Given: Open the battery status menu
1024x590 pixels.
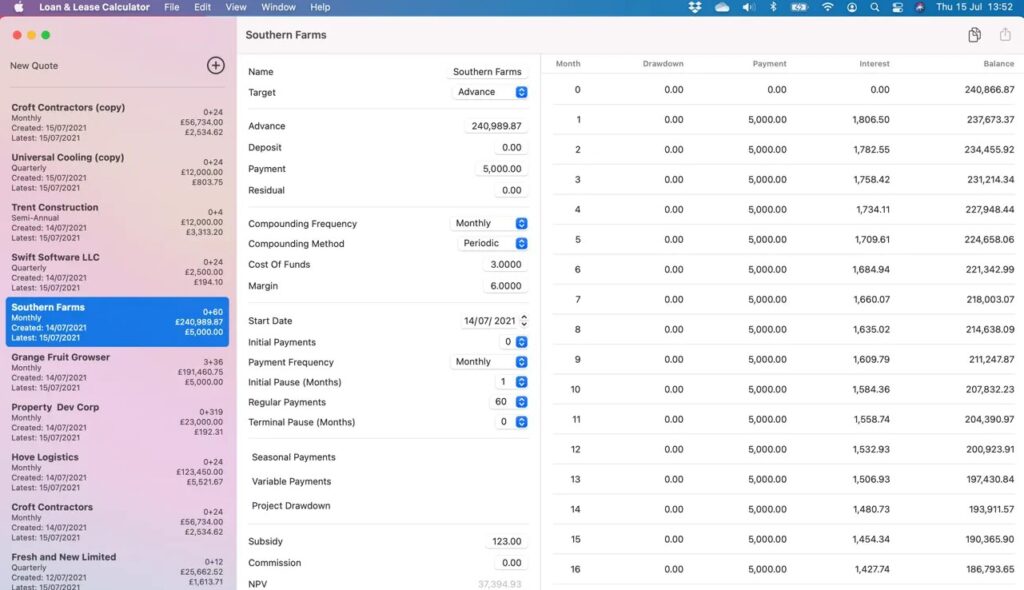Looking at the screenshot, I should point(798,7).
